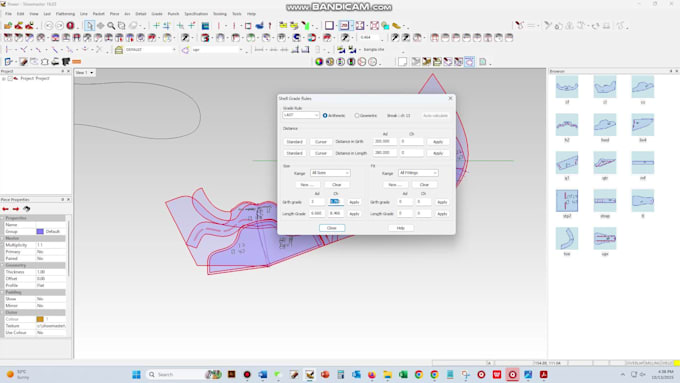
Task: Click the printer icon in bottom toolbar
Action: pyautogui.click(x=56, y=62)
